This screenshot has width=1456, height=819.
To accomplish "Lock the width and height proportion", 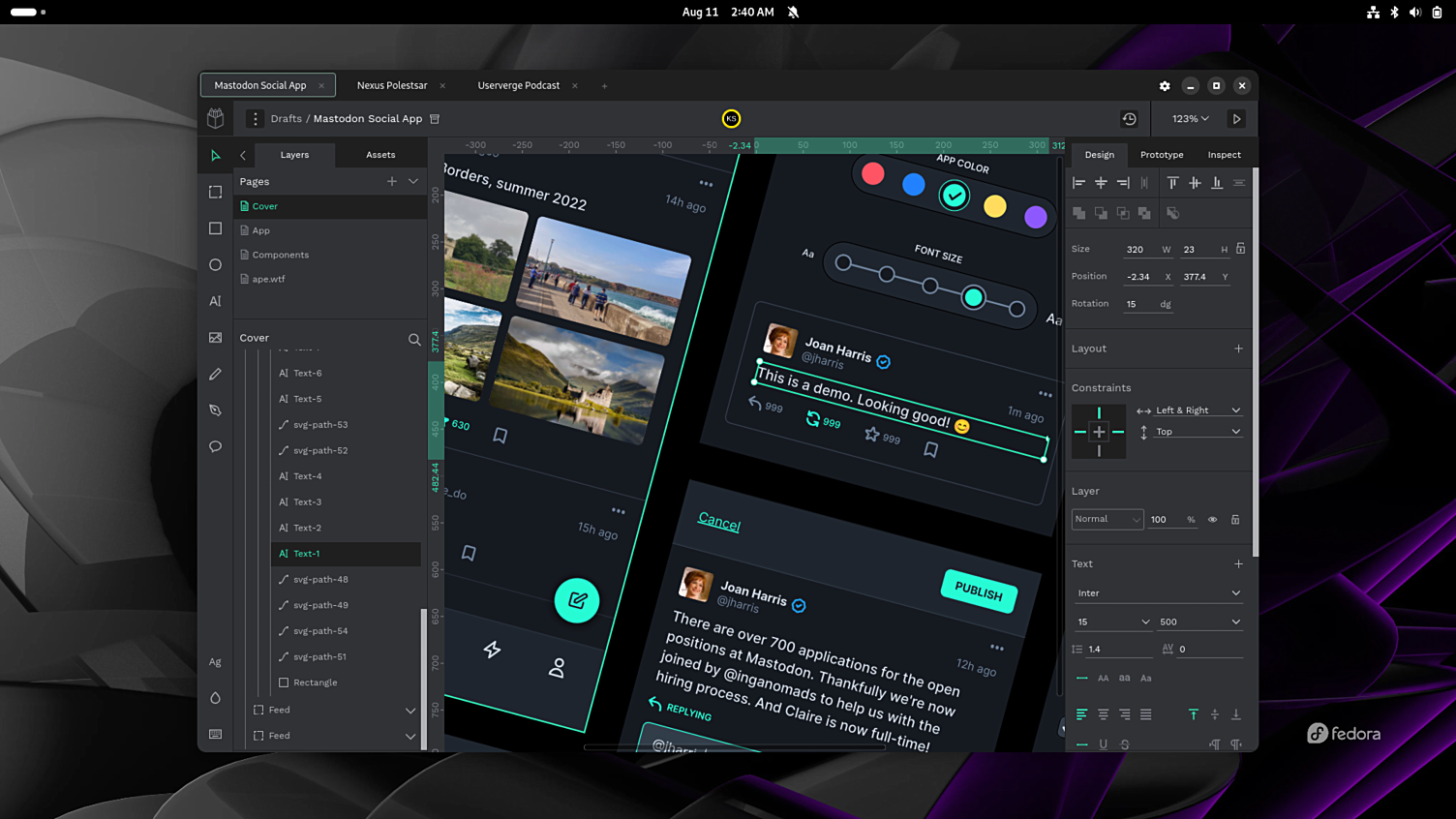I will pos(1238,249).
